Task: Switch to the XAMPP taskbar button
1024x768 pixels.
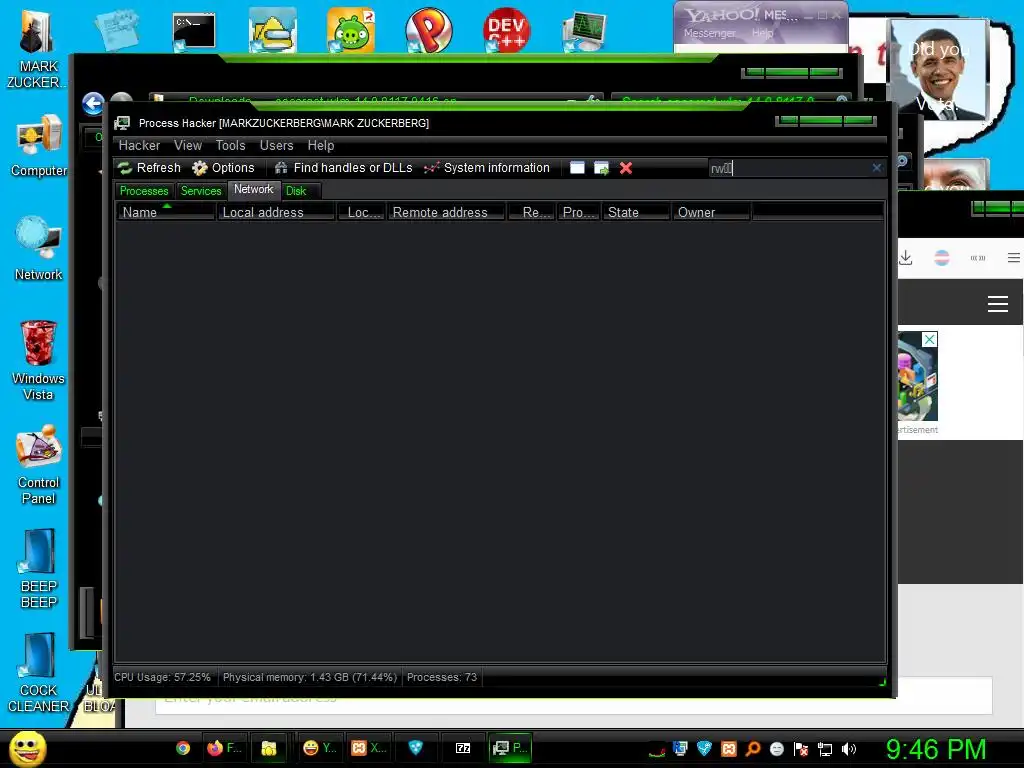Action: (x=368, y=748)
